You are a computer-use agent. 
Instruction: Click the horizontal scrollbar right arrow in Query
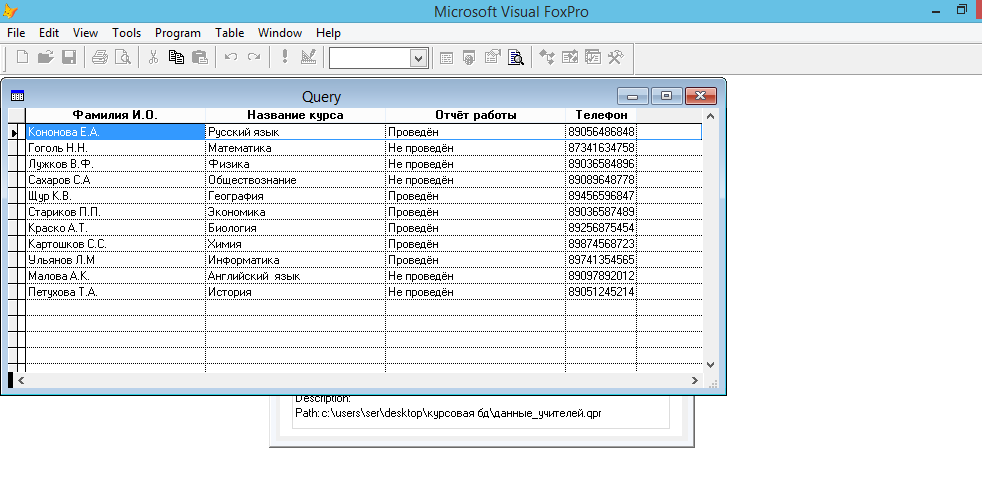coord(695,380)
